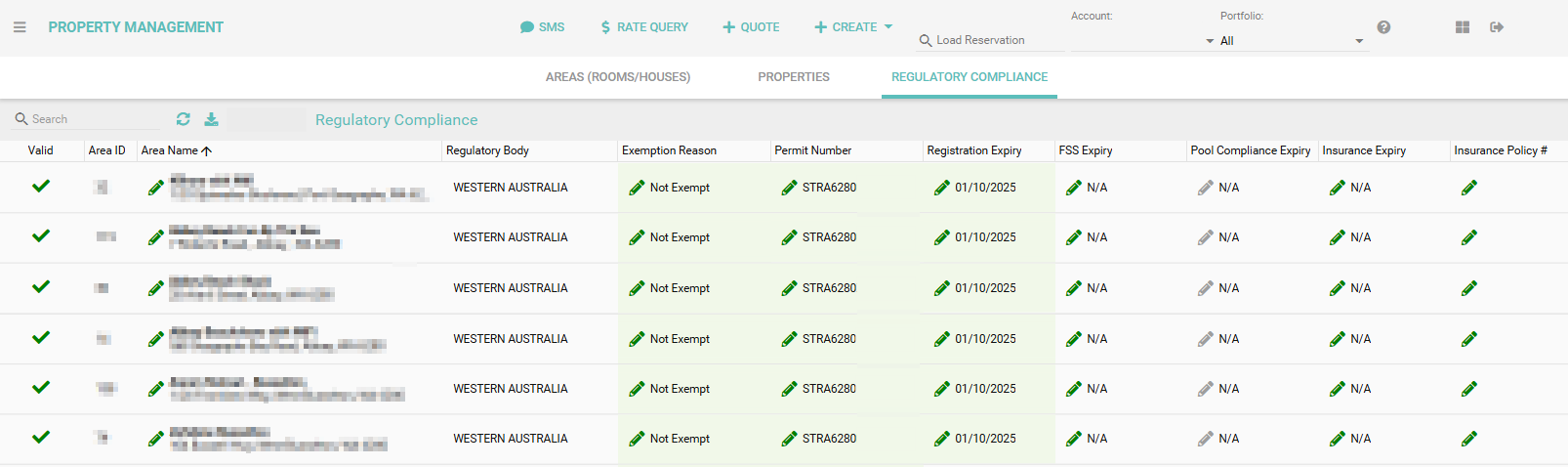This screenshot has width=1568, height=467.
Task: Click the Valid checkmark in the first row
Action: [41, 186]
